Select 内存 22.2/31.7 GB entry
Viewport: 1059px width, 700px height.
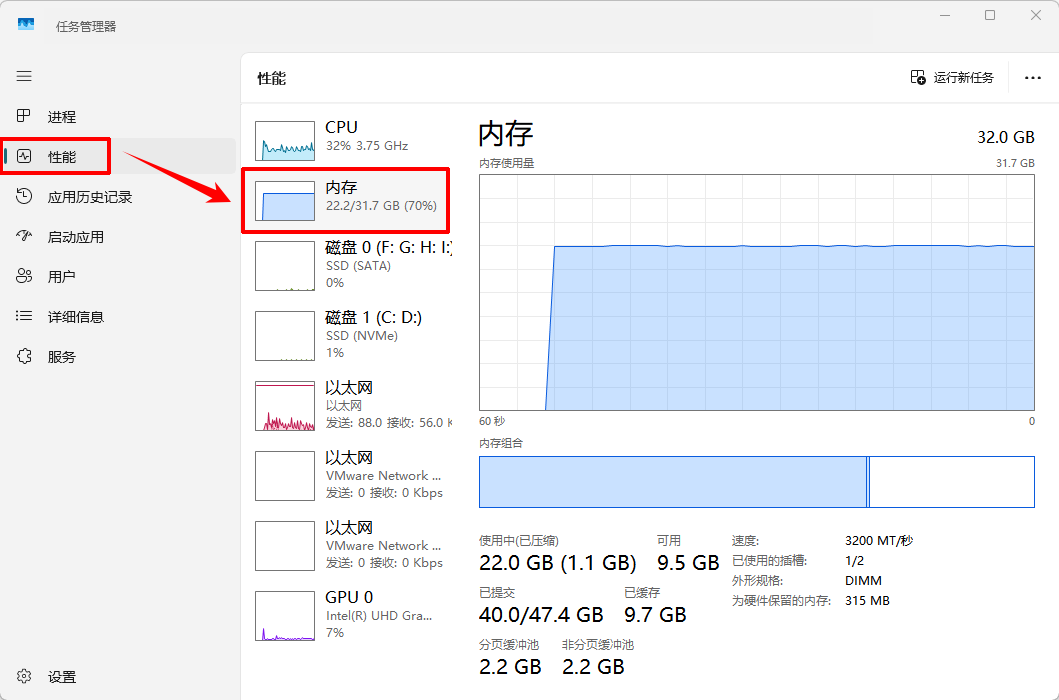348,200
